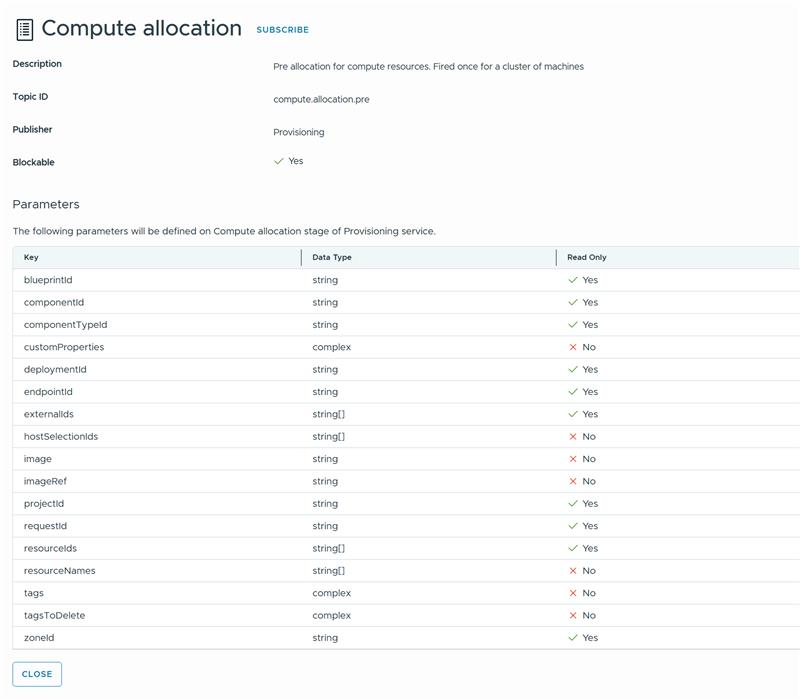Click the hostSelectionIds red X icon
The width and height of the screenshot is (800, 700).
click(x=573, y=437)
